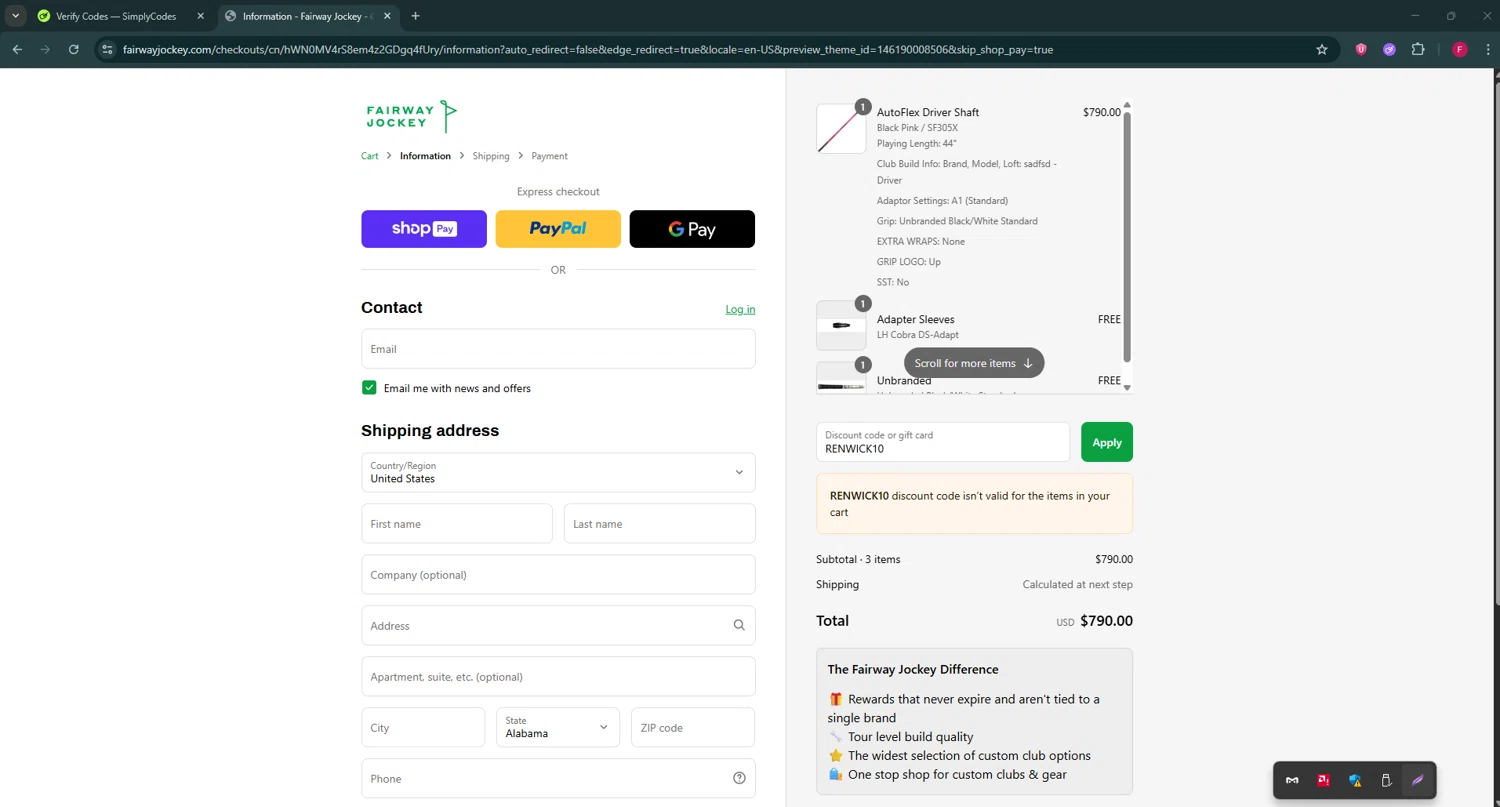Reload the checkout page

pyautogui.click(x=73, y=49)
